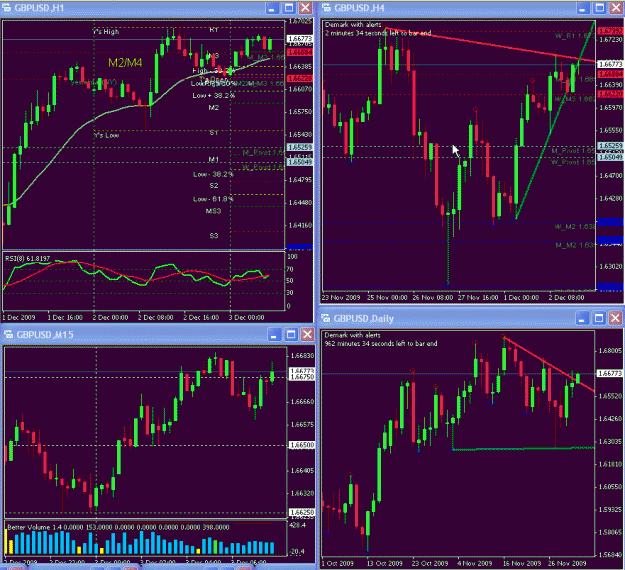Click the 1.68005 price on Daily scale
This screenshot has height=570, width=625.
point(610,351)
